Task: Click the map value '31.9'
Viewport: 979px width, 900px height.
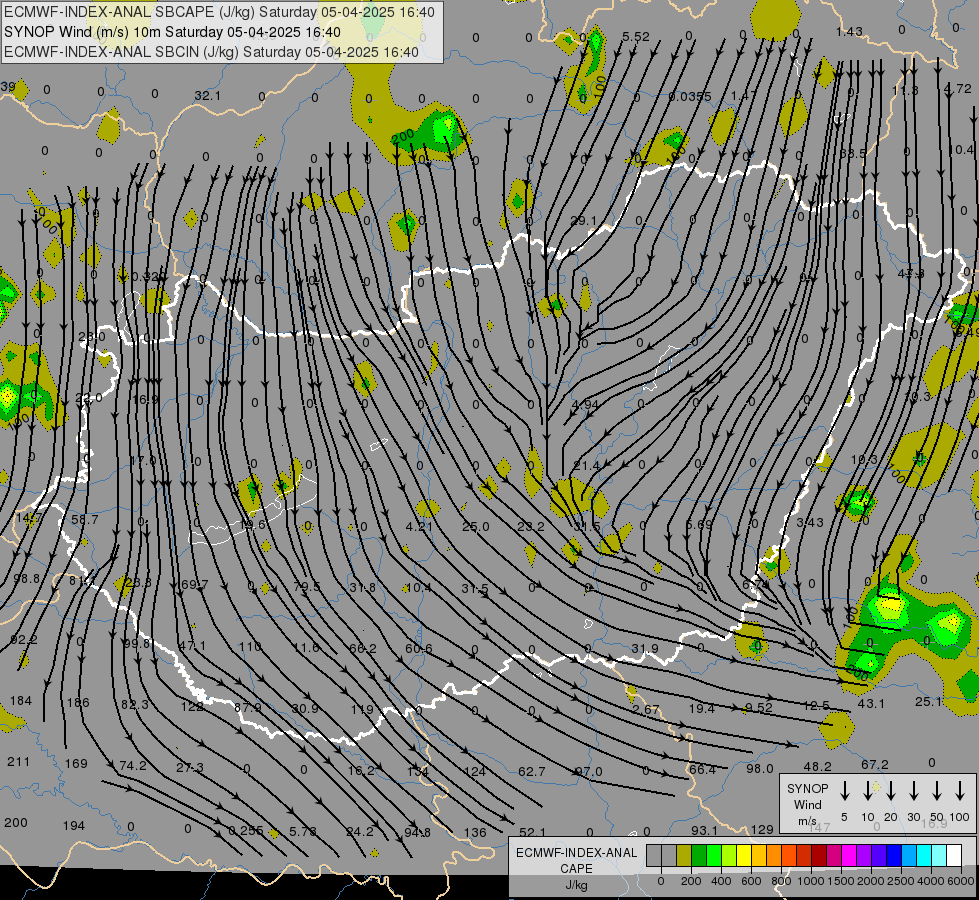Action: [x=645, y=649]
